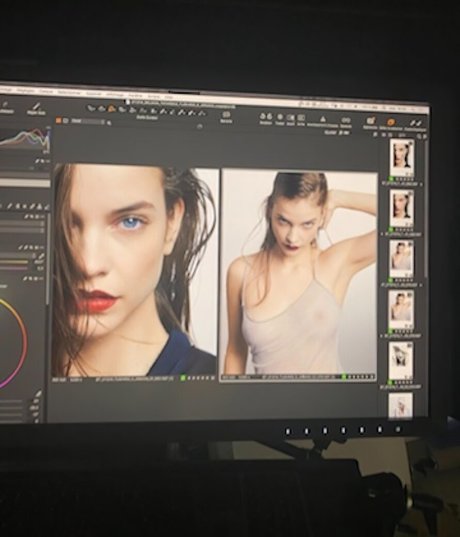
Task: Click the orange circular icon in top-right toolbar
Action: tap(391, 122)
